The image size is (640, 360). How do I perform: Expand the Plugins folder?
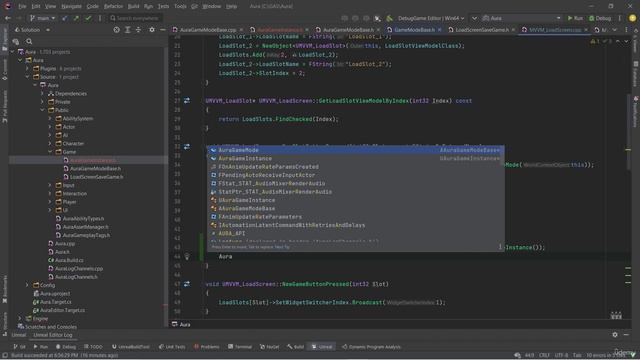[28, 69]
